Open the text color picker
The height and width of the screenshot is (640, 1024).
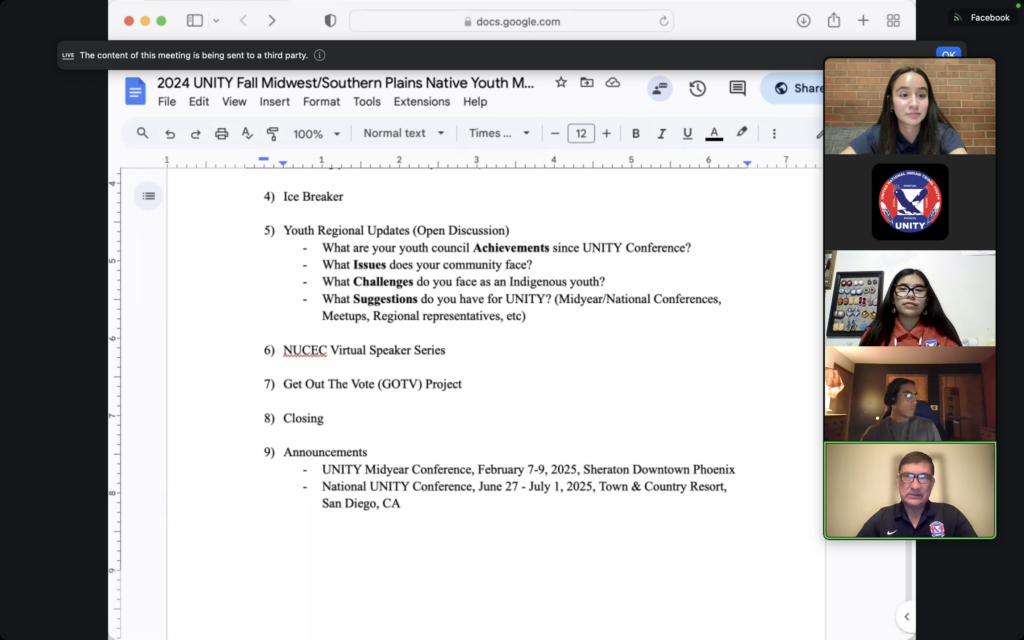click(714, 133)
